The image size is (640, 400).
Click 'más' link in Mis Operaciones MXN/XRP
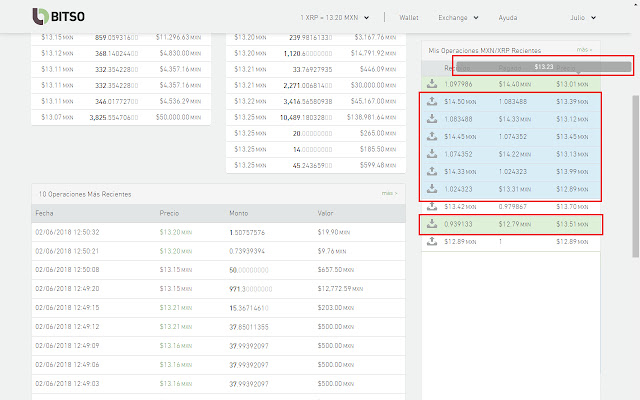(x=584, y=49)
